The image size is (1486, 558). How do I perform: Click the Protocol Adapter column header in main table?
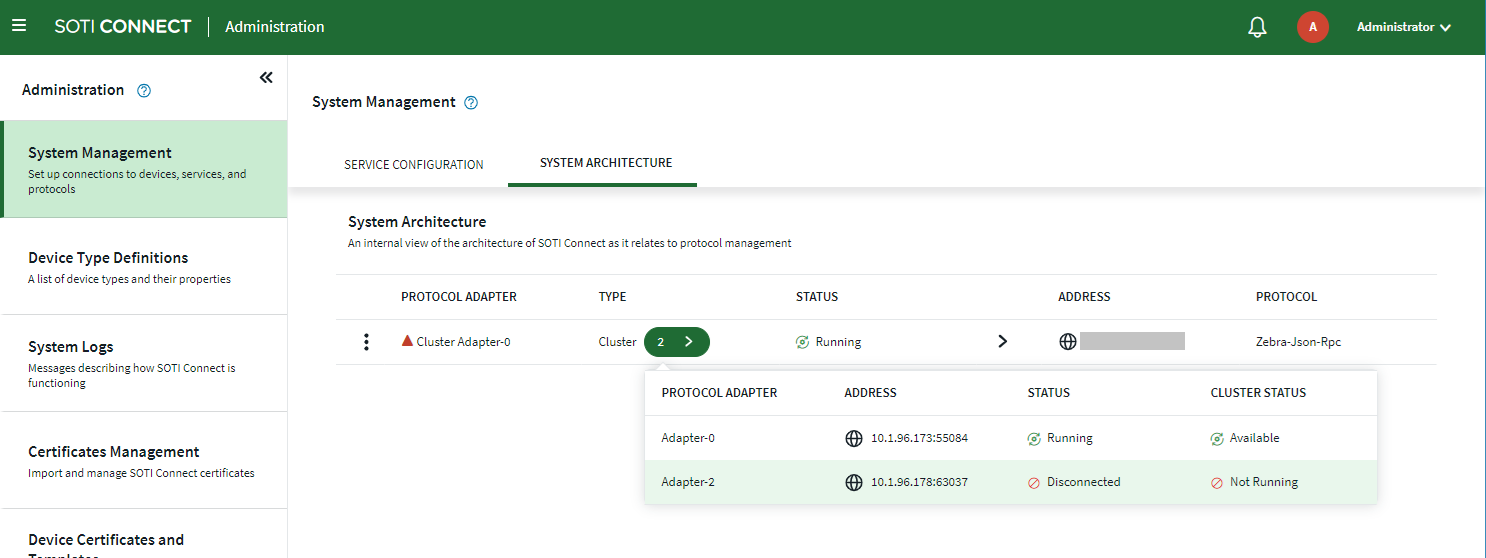click(x=459, y=297)
